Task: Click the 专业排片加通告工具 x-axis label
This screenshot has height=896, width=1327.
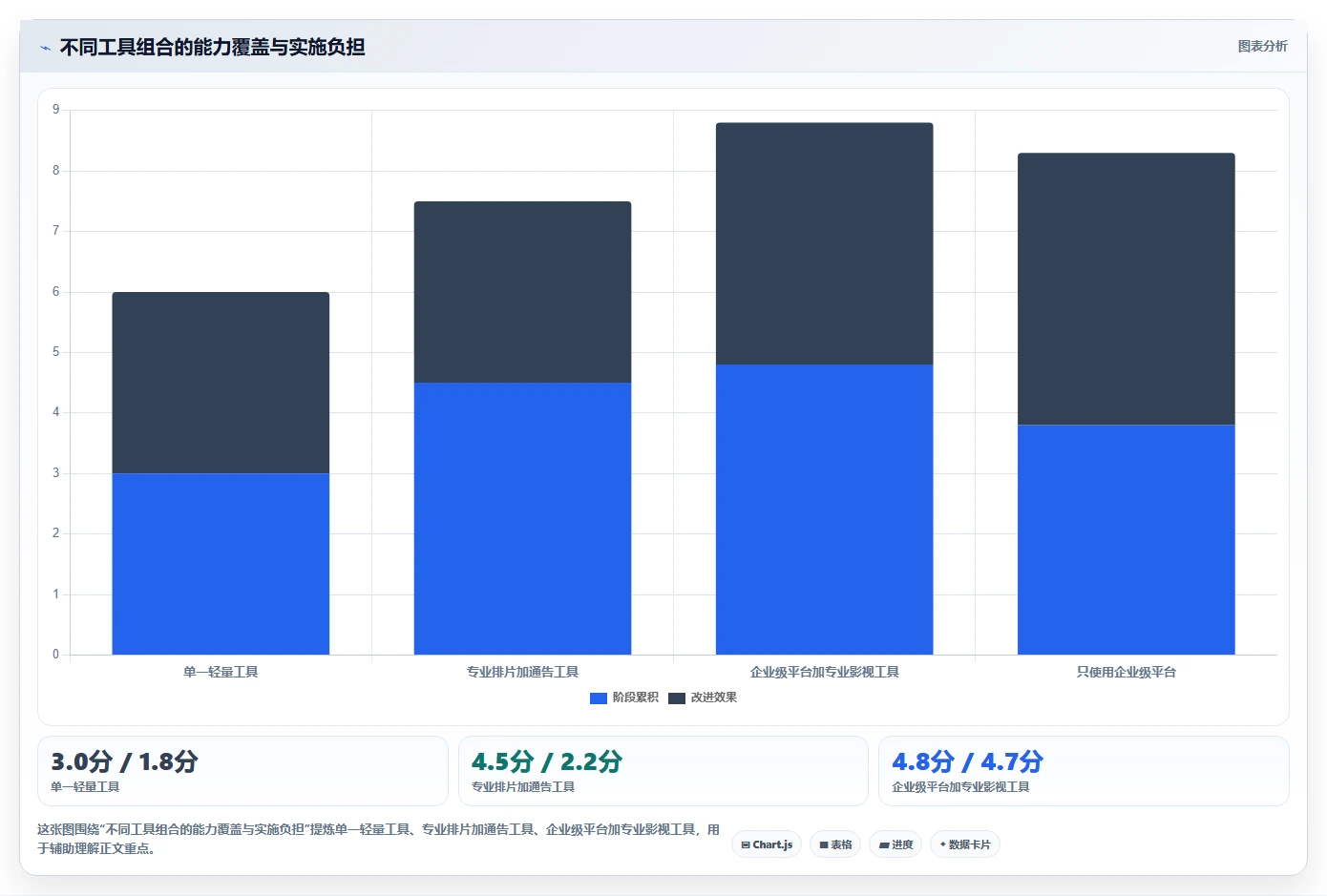Action: coord(522,672)
